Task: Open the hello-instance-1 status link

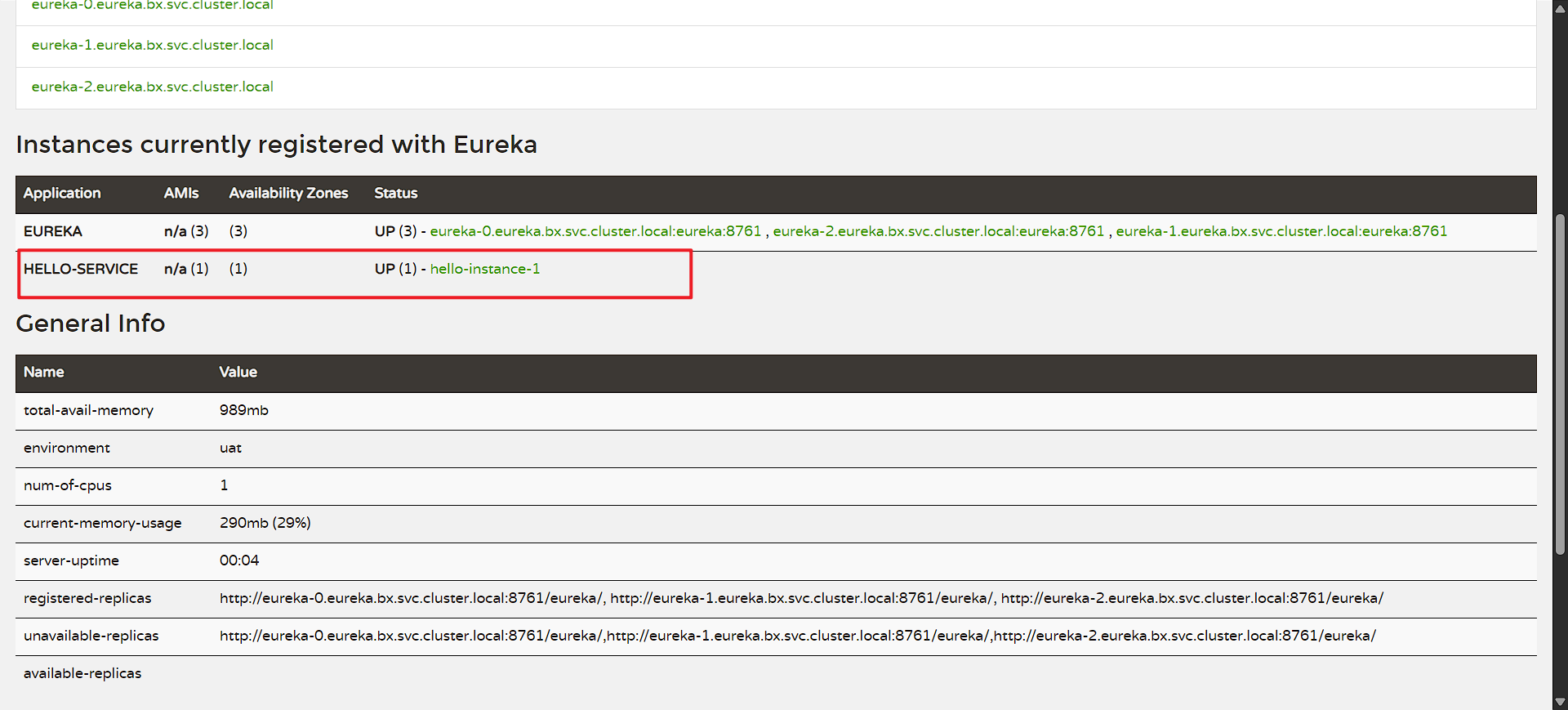Action: pos(484,269)
